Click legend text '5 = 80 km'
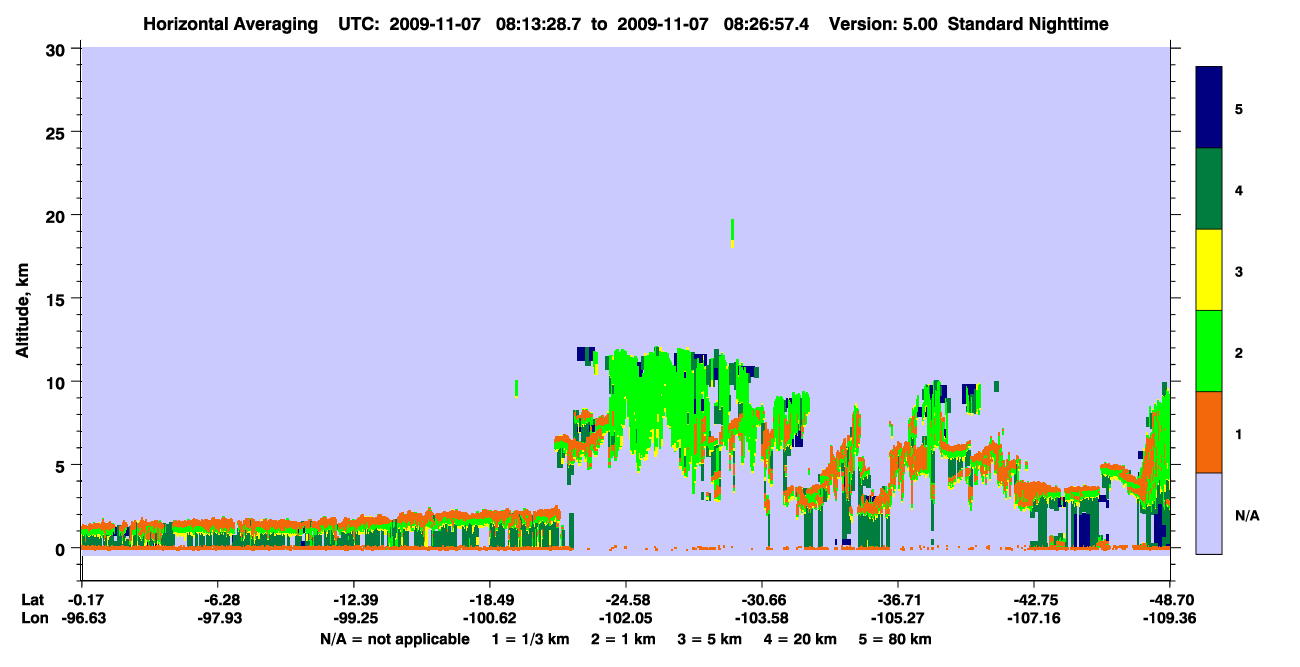This screenshot has width=1300, height=667. coord(896,639)
